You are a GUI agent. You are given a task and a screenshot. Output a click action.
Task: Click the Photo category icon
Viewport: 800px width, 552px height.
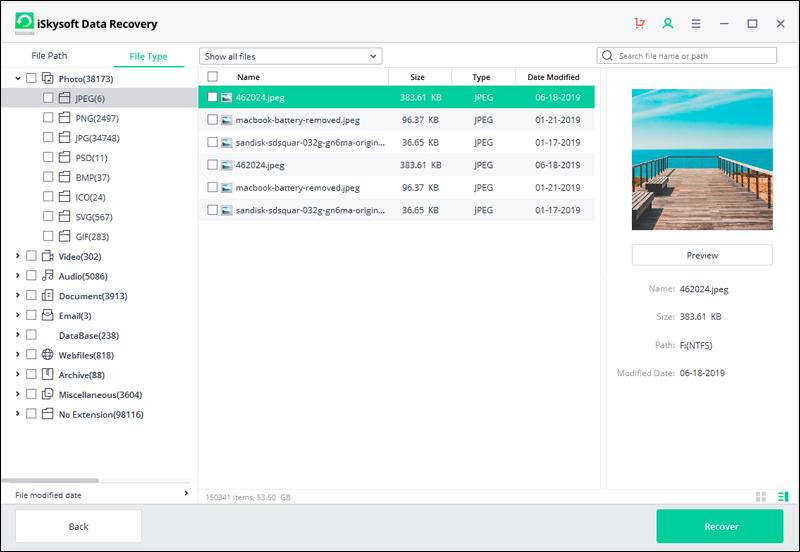[47, 78]
